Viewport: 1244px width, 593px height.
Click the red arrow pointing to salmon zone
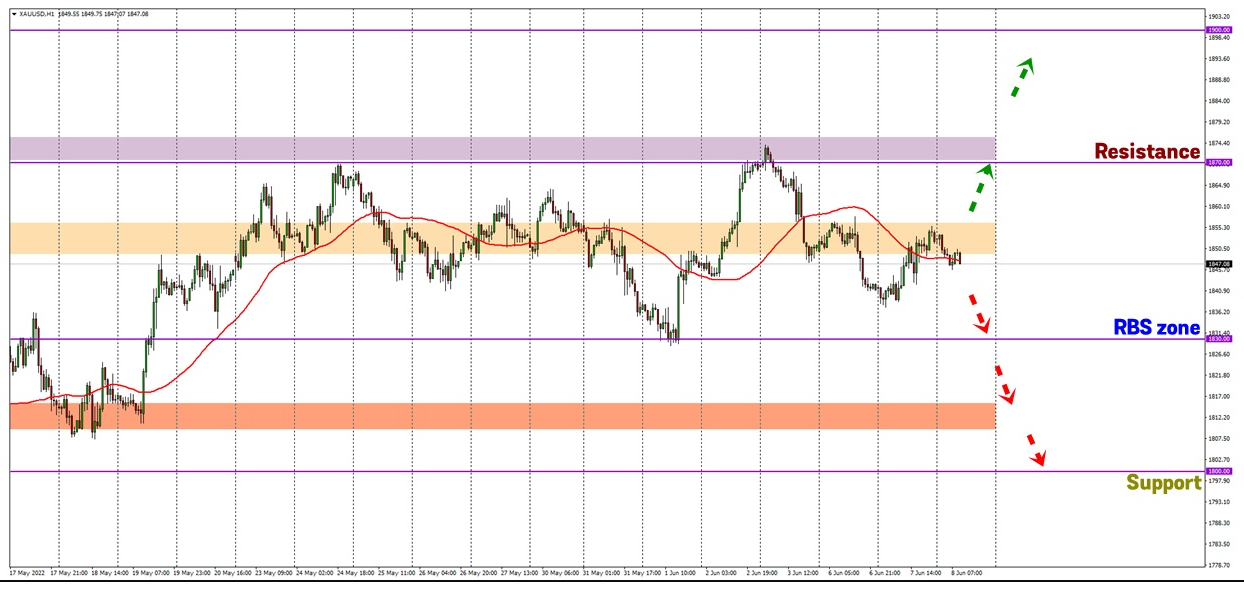pyautogui.click(x=1003, y=385)
